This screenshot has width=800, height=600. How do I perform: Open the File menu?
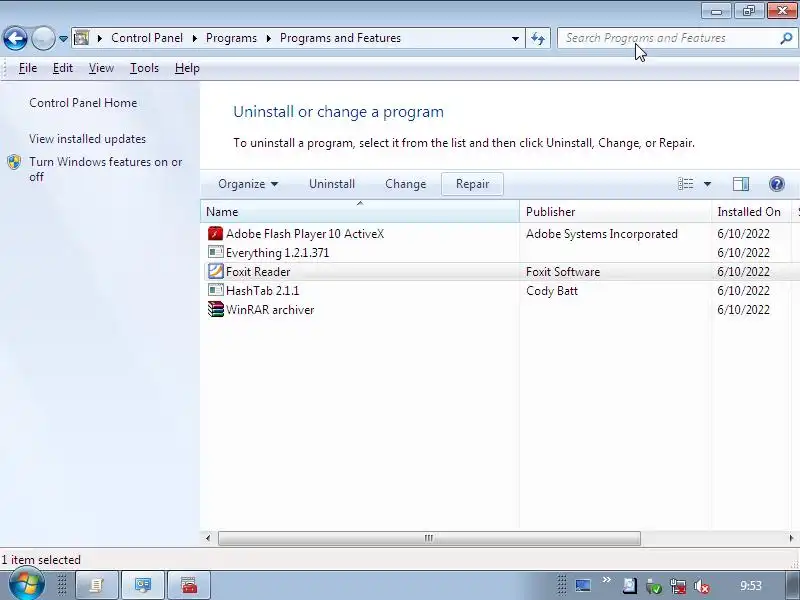click(28, 68)
